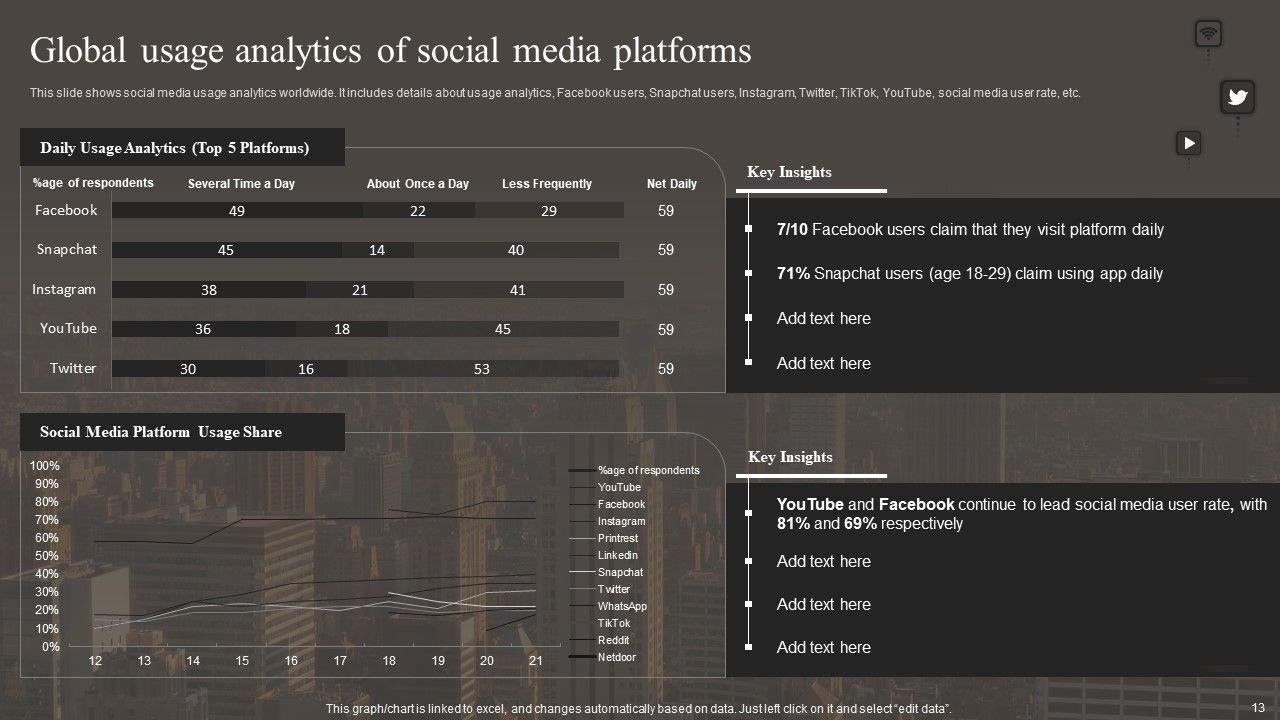Screen dimensions: 1280x720
Task: Click Instagram's 'Less Frequently' bar showing 41
Action: click(x=517, y=290)
